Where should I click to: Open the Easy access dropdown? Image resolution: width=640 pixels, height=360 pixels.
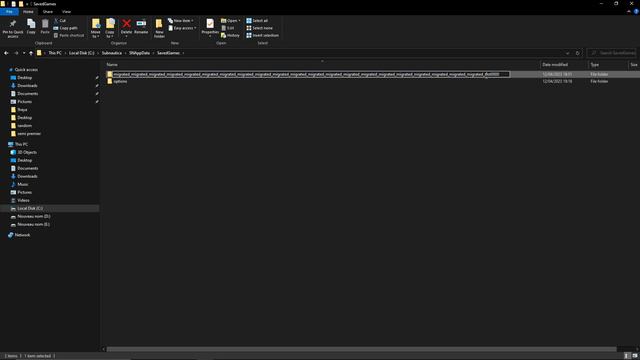(182, 28)
